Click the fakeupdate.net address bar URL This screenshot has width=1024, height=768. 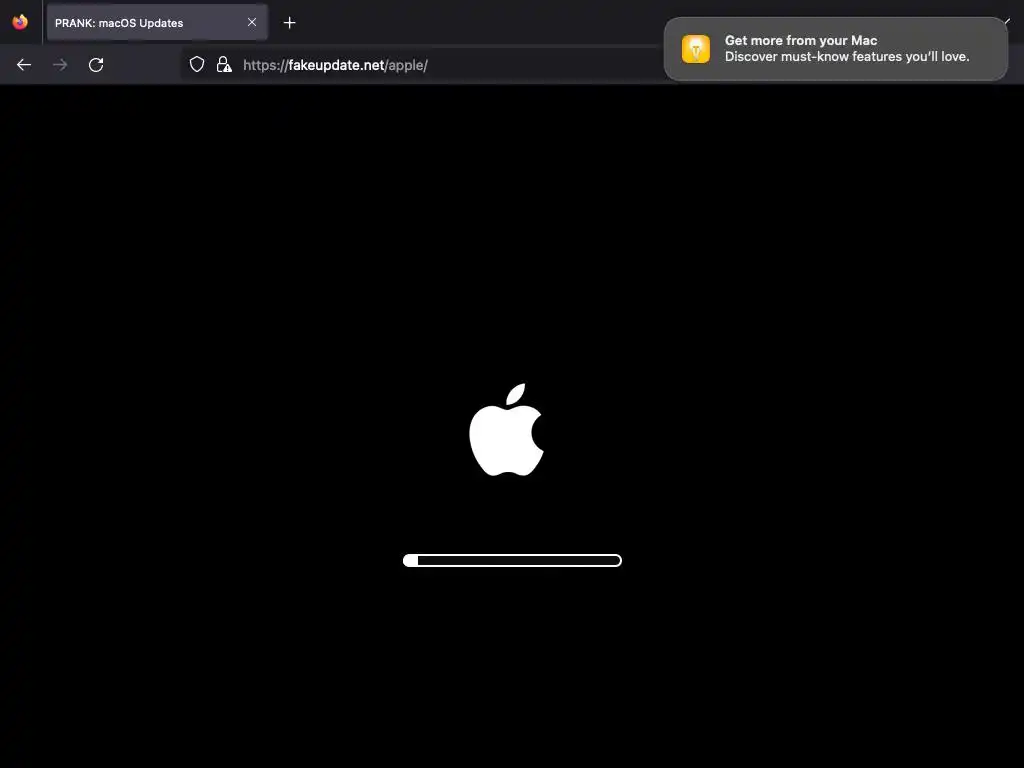coord(336,65)
